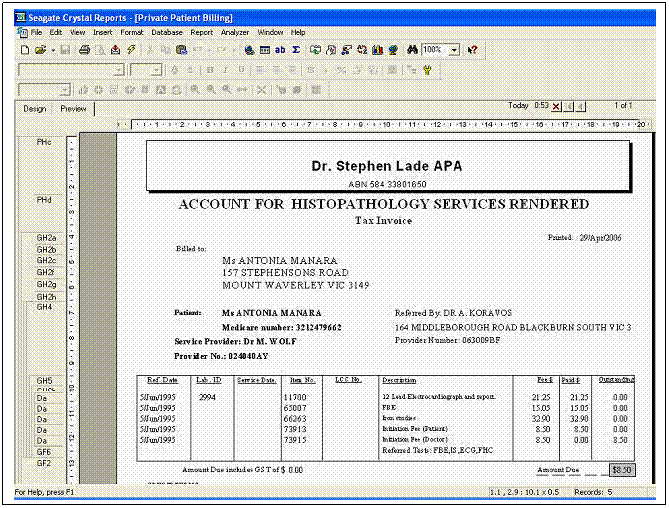The width and height of the screenshot is (669, 508).
Task: Cut selection using scissors icon
Action: (x=150, y=50)
